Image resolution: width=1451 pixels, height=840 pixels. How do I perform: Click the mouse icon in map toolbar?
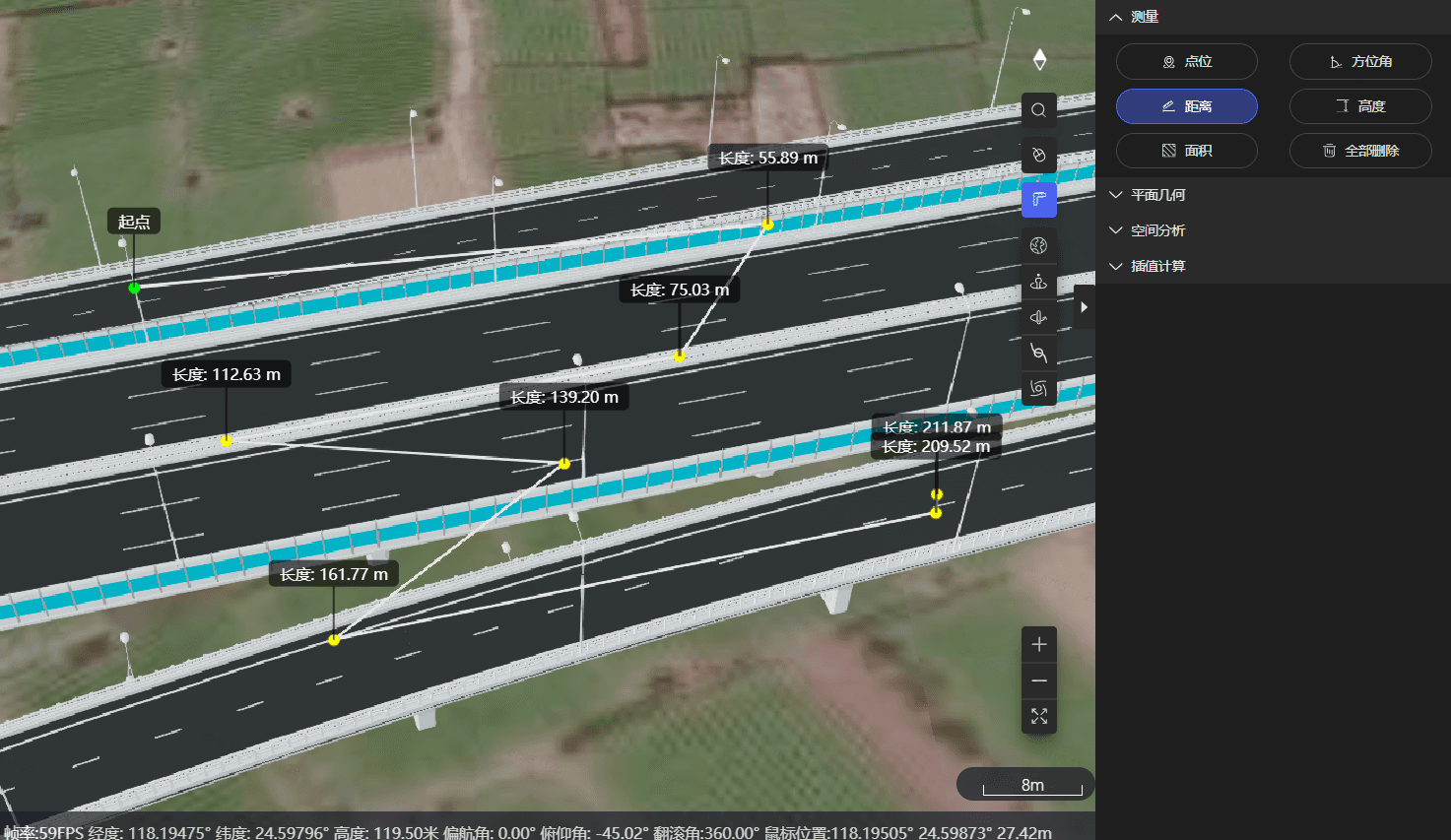1038,156
